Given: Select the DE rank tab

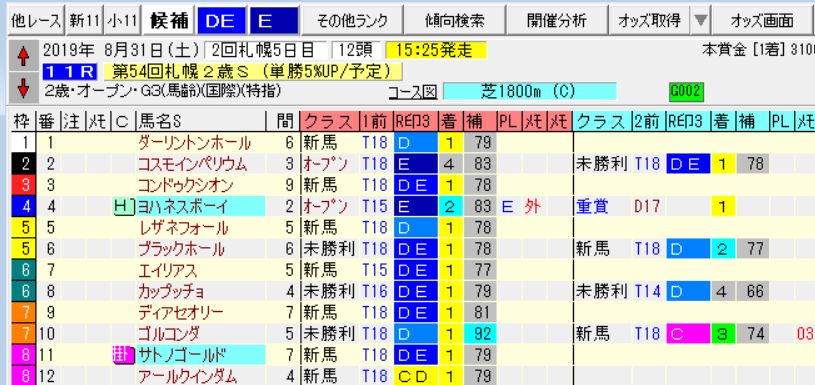Looking at the screenshot, I should (x=222, y=21).
